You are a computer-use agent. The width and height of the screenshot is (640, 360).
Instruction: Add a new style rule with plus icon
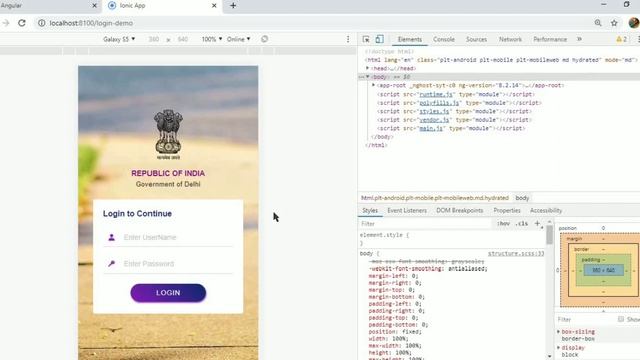(537, 224)
